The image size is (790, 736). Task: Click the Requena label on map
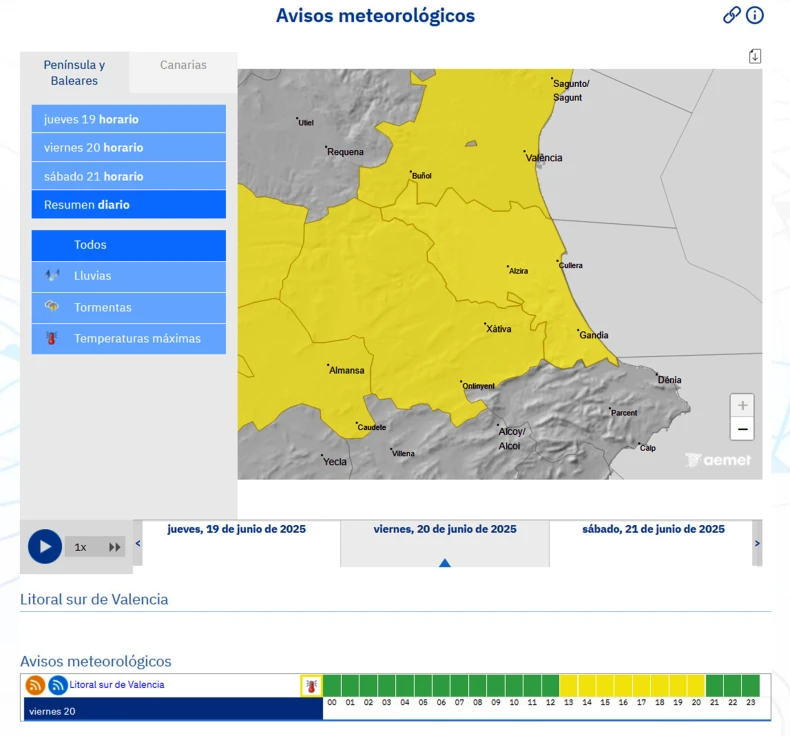(x=345, y=152)
